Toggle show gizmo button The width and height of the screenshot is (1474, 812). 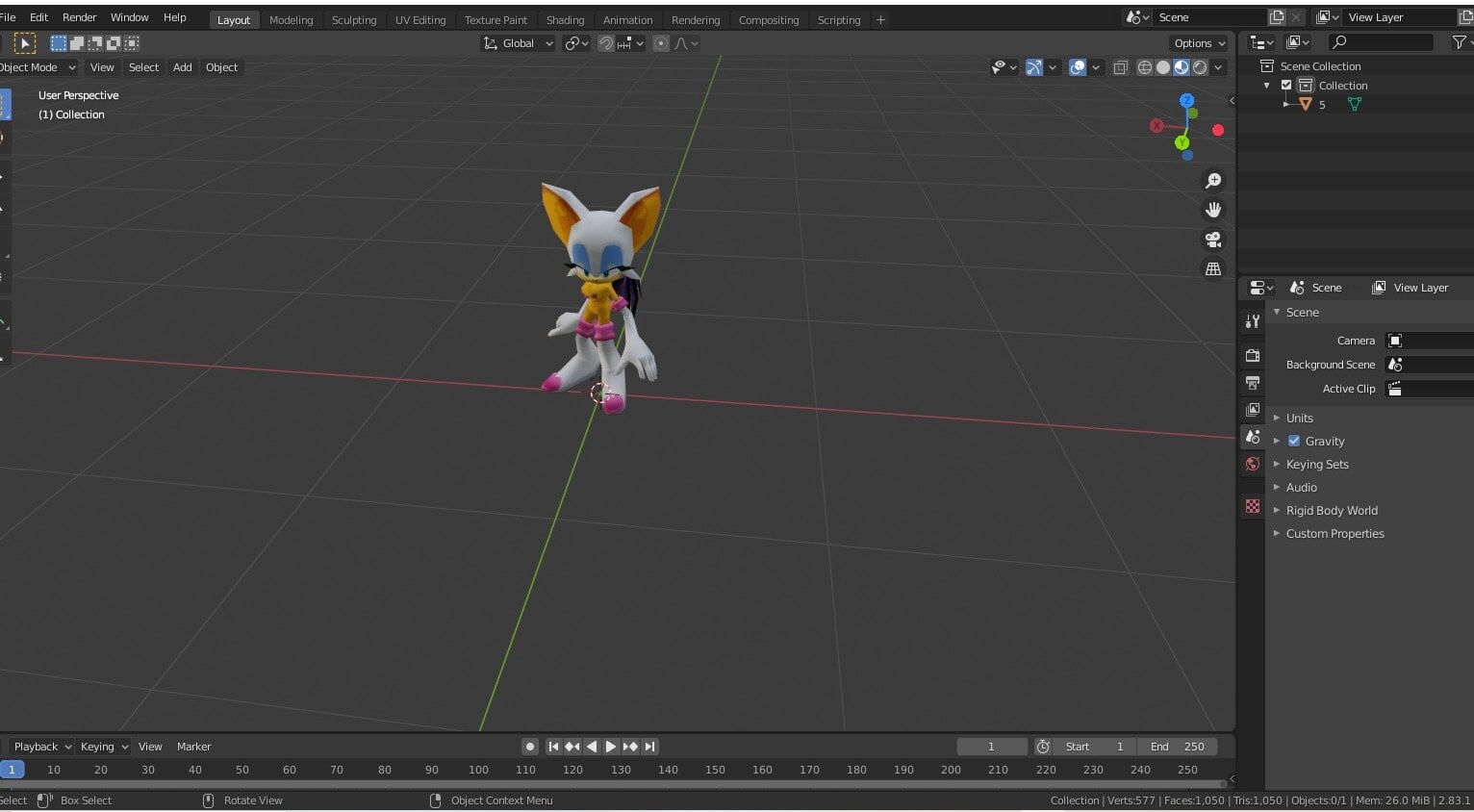pyautogui.click(x=1034, y=67)
